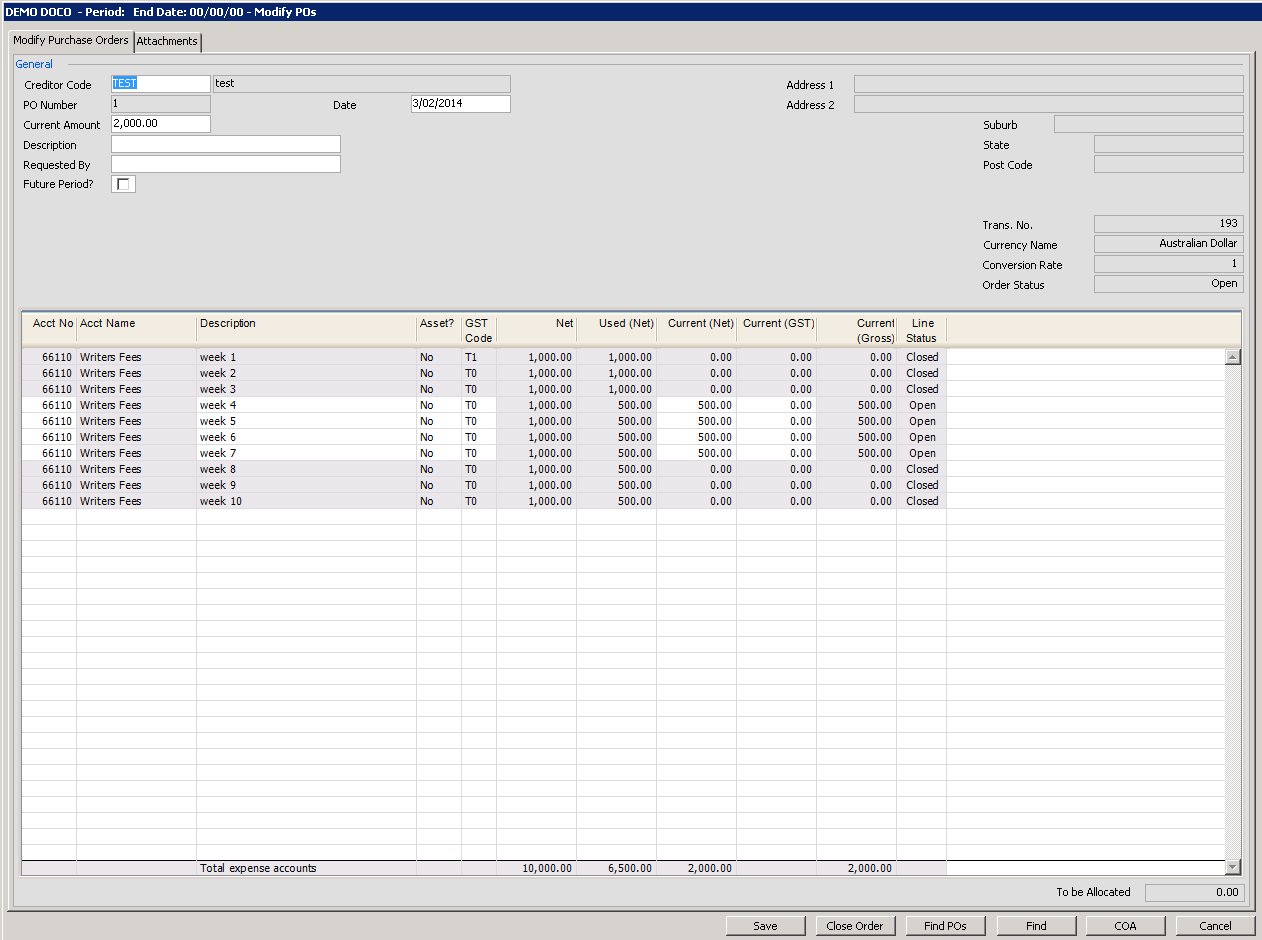The image size is (1262, 940).
Task: Click the Closed status in week 10 row
Action: tap(922, 501)
